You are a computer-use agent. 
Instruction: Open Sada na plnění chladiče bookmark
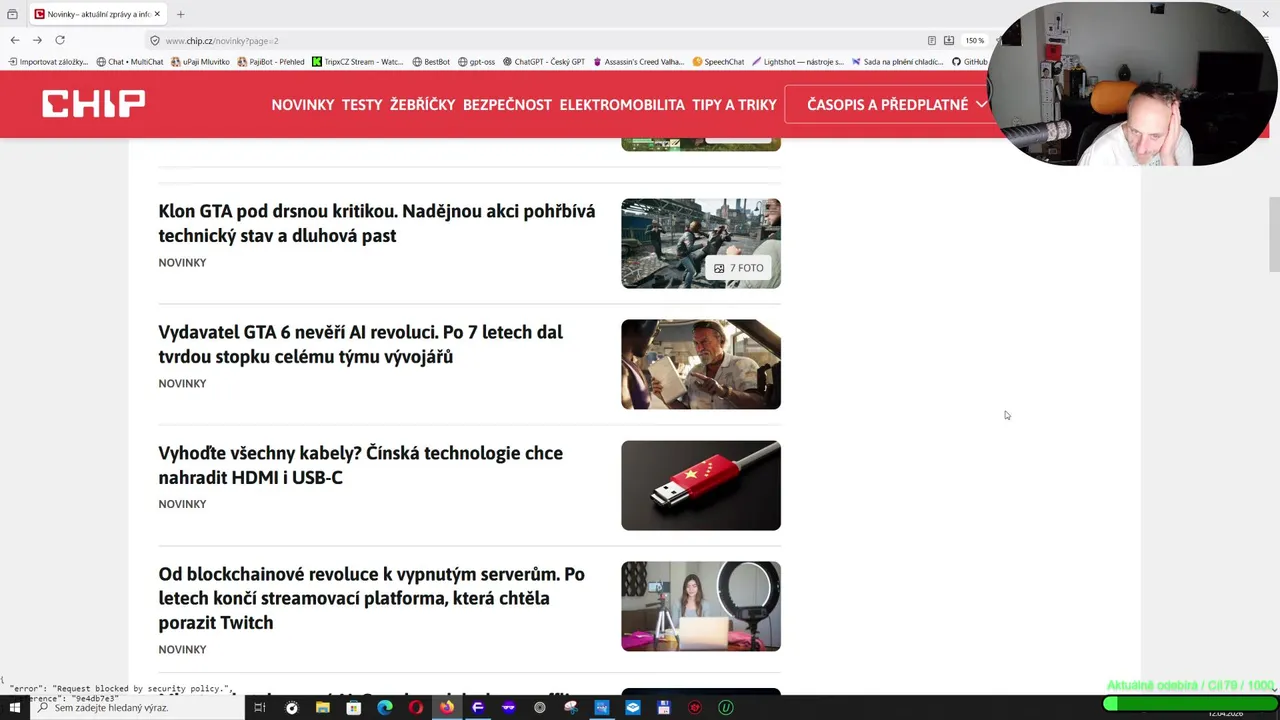897,62
